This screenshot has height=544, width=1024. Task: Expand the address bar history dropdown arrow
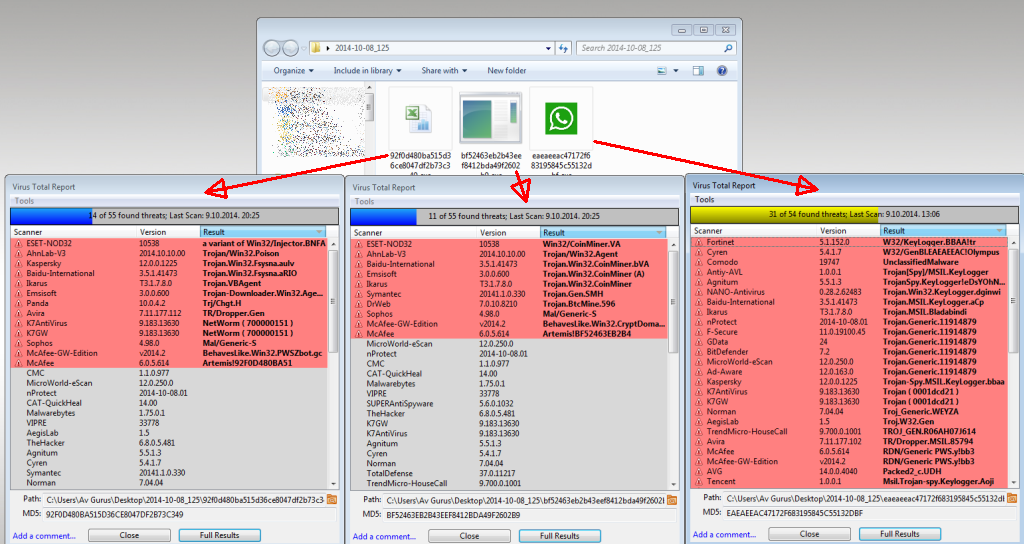pyautogui.click(x=548, y=48)
